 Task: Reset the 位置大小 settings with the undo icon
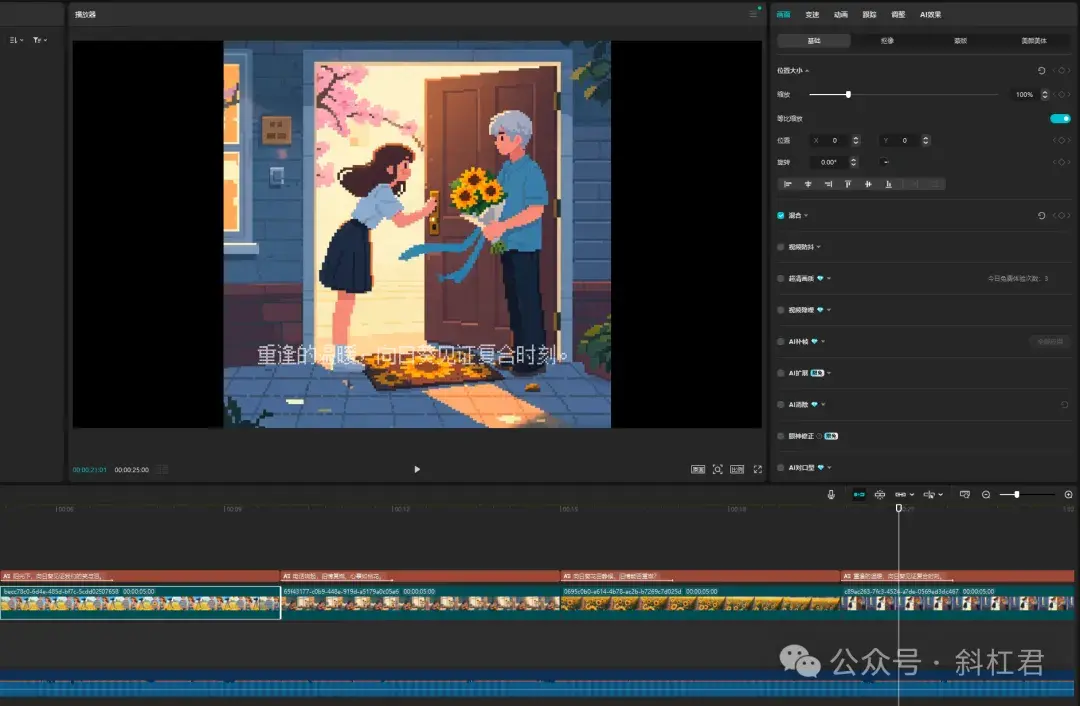click(1041, 70)
